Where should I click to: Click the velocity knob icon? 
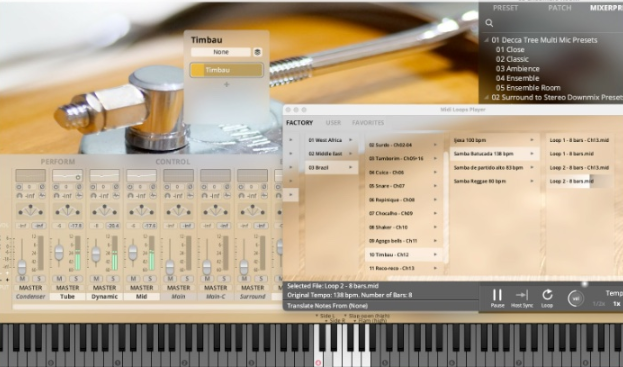click(x=575, y=299)
